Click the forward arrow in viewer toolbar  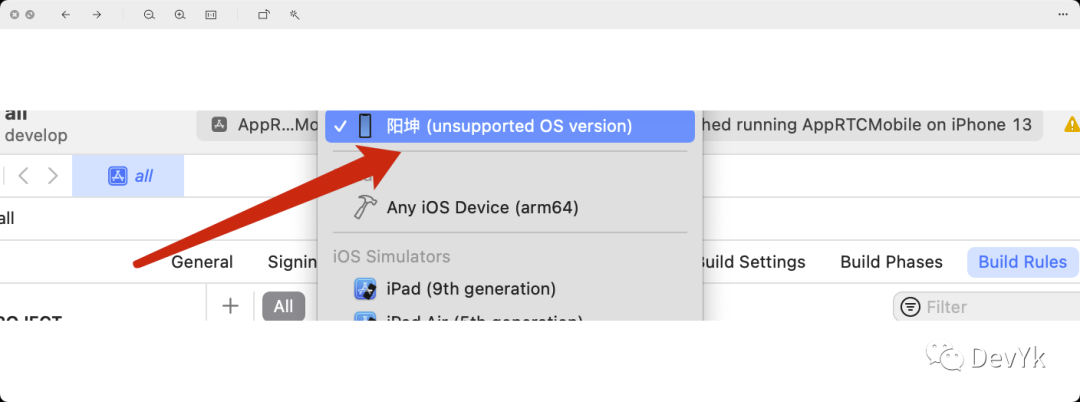point(97,15)
